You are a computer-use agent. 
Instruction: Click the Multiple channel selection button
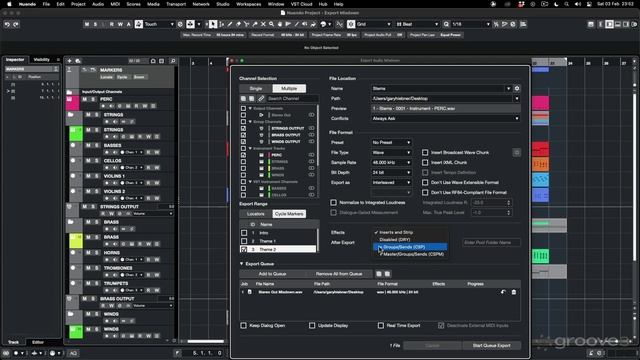point(289,89)
